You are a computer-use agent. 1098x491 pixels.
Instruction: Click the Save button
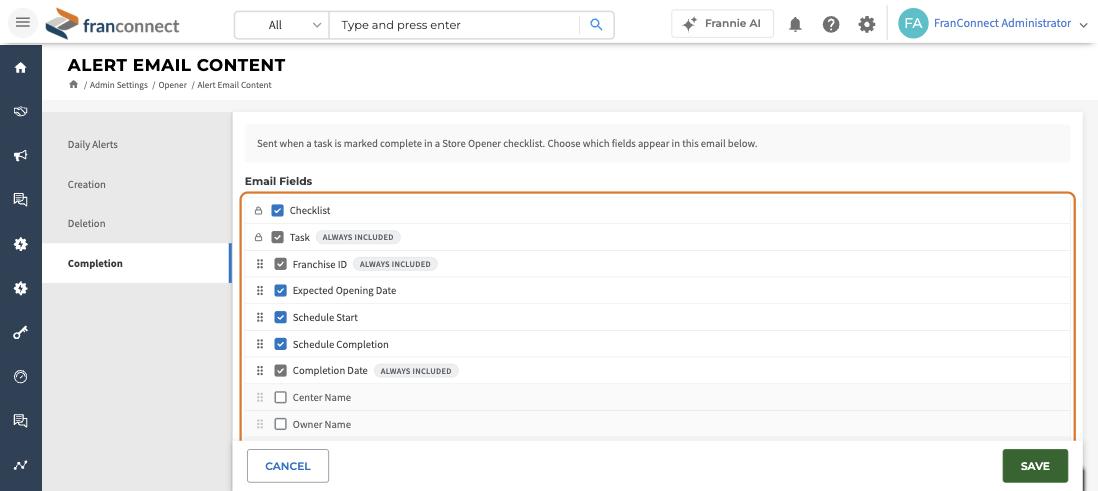[x=1035, y=466]
